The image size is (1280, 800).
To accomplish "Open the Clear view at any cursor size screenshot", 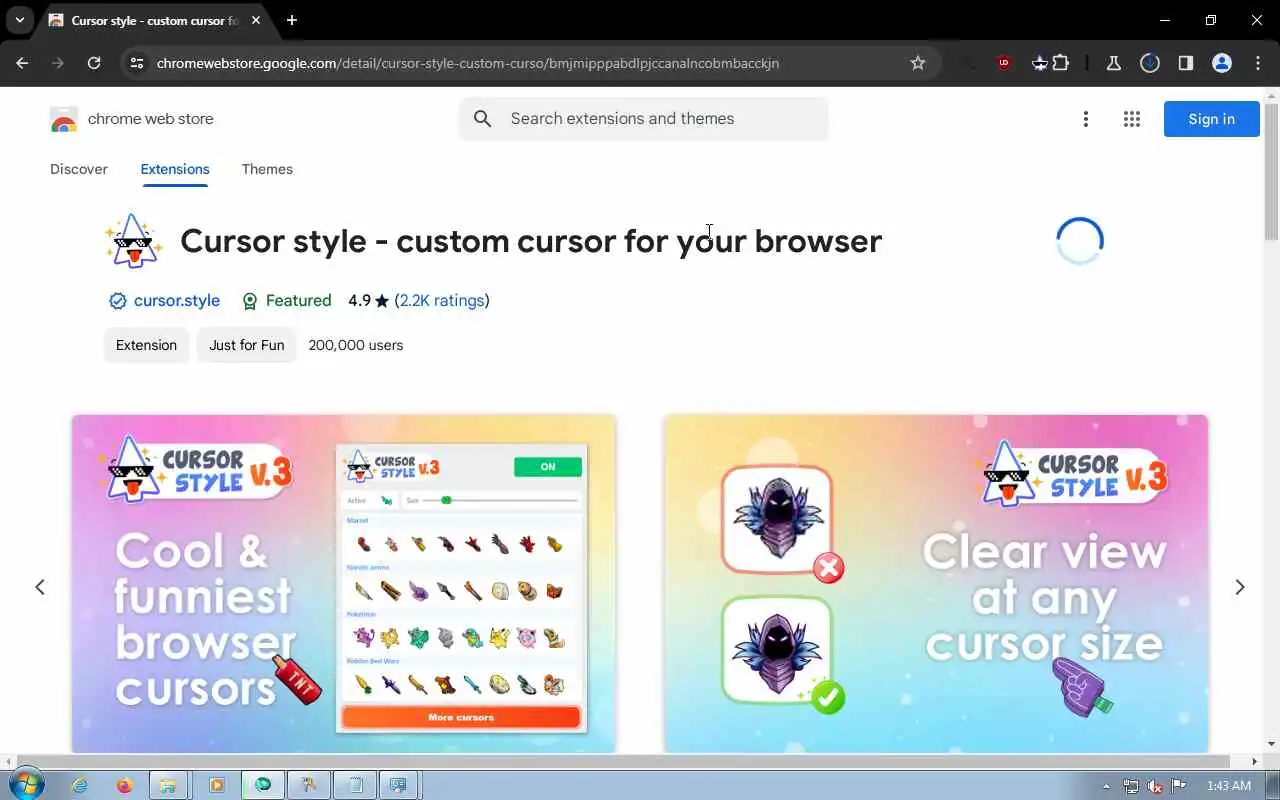I will [x=936, y=584].
